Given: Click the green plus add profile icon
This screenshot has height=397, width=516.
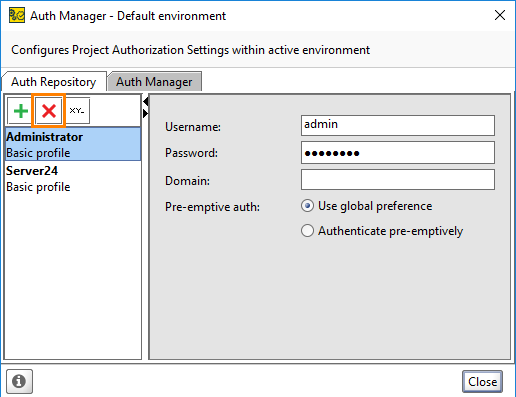Looking at the screenshot, I should click(x=21, y=111).
